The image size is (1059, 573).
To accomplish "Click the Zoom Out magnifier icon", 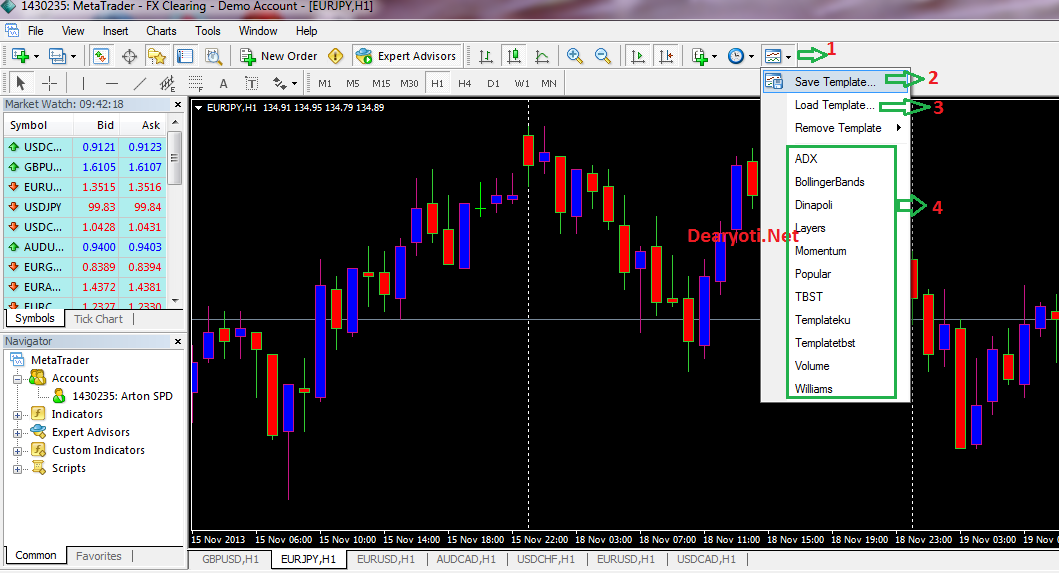I will 602,56.
